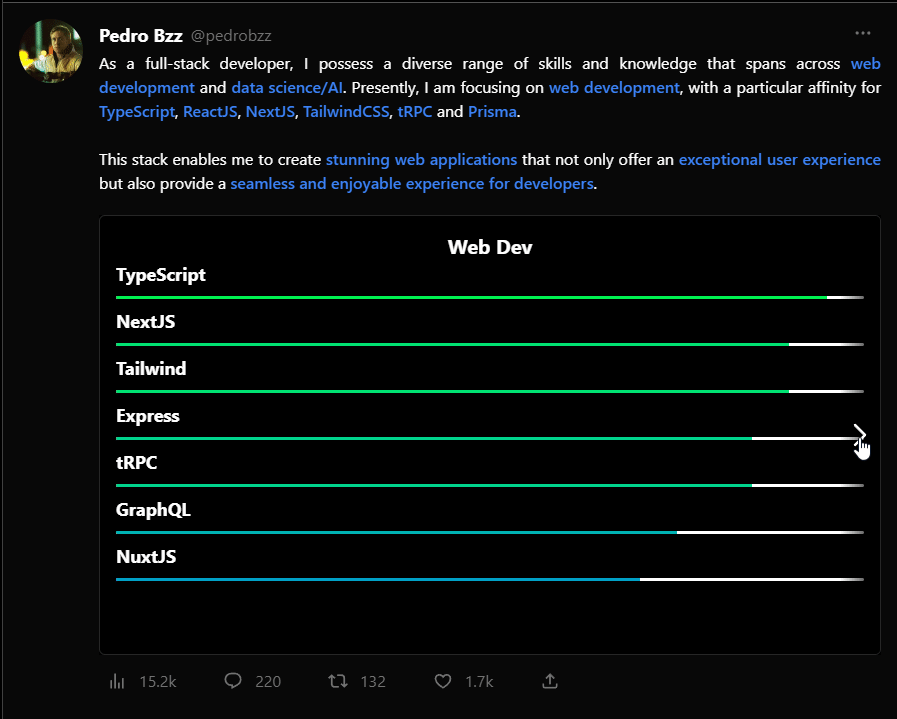Go to next slide with chevron arrow

pos(859,434)
